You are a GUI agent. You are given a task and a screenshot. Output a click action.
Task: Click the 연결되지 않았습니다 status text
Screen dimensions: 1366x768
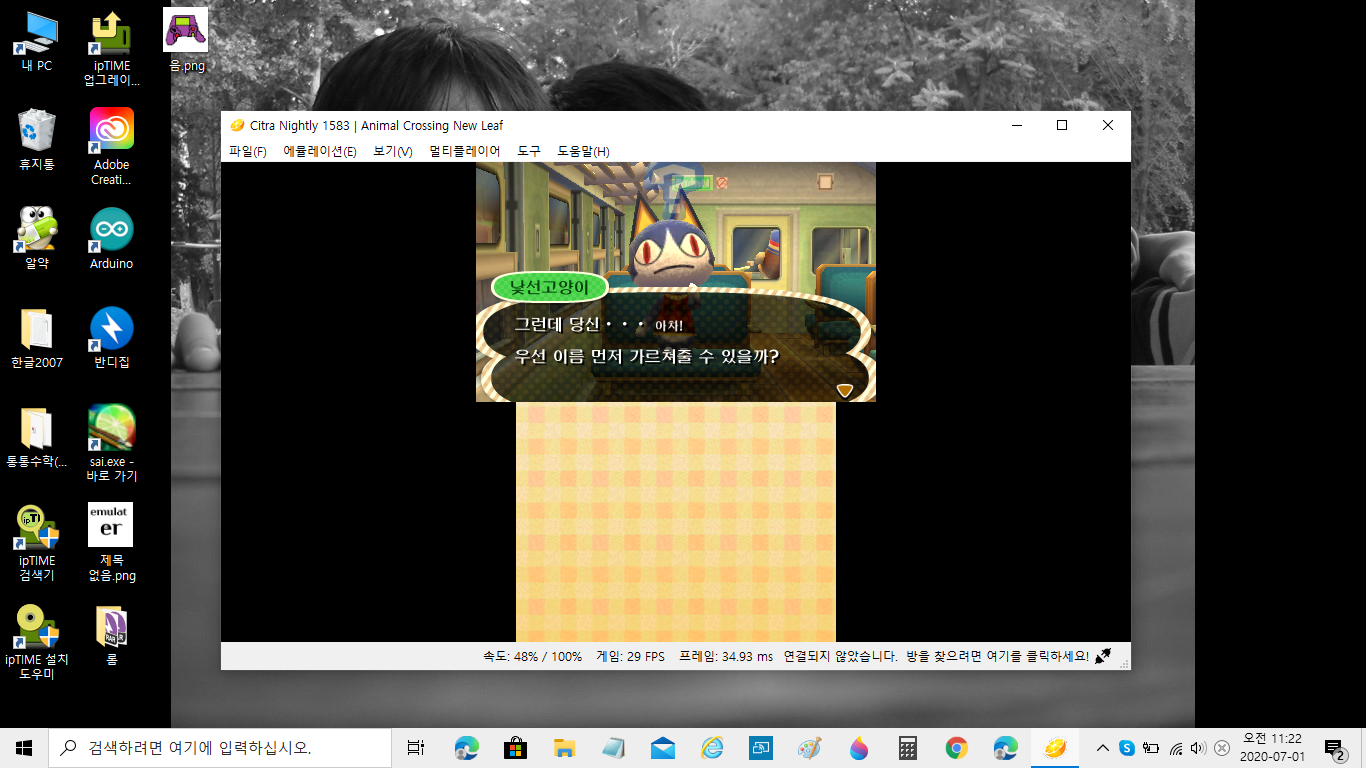click(x=840, y=657)
